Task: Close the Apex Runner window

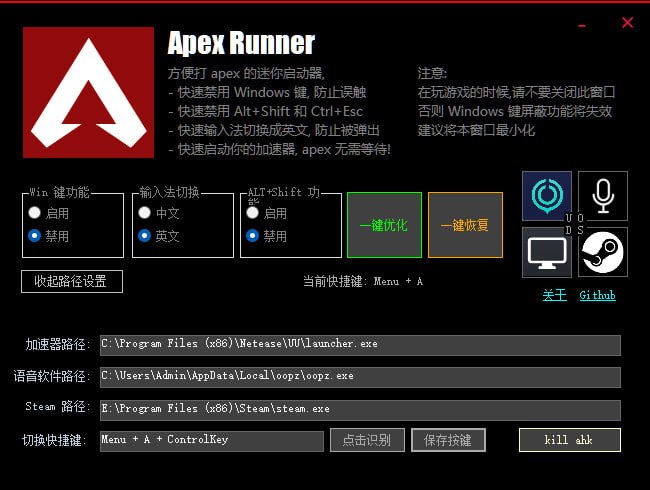Action: pos(628,22)
